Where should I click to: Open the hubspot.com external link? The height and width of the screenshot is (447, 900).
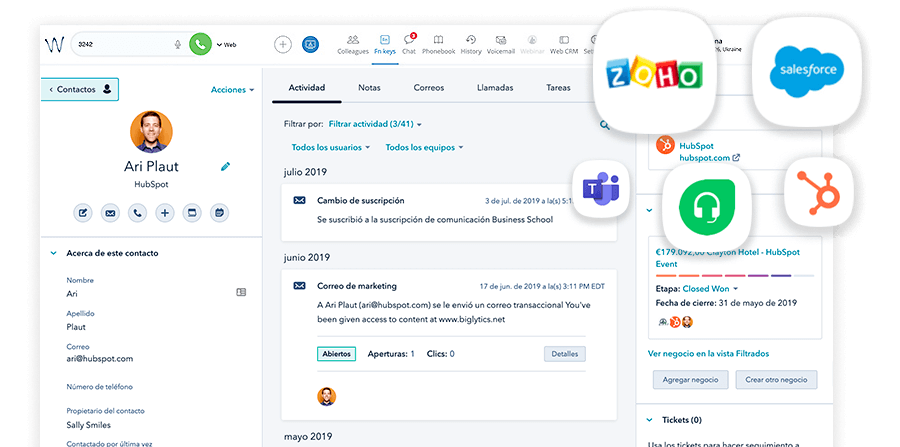709,157
